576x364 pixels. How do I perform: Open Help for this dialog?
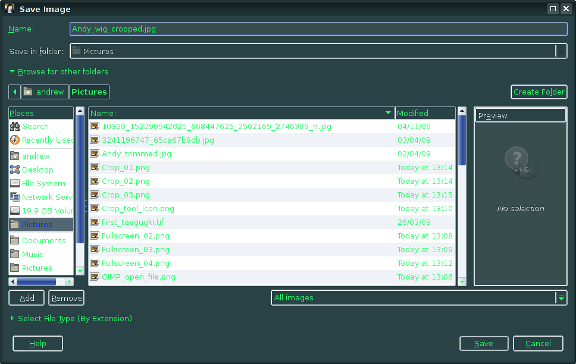[38, 343]
